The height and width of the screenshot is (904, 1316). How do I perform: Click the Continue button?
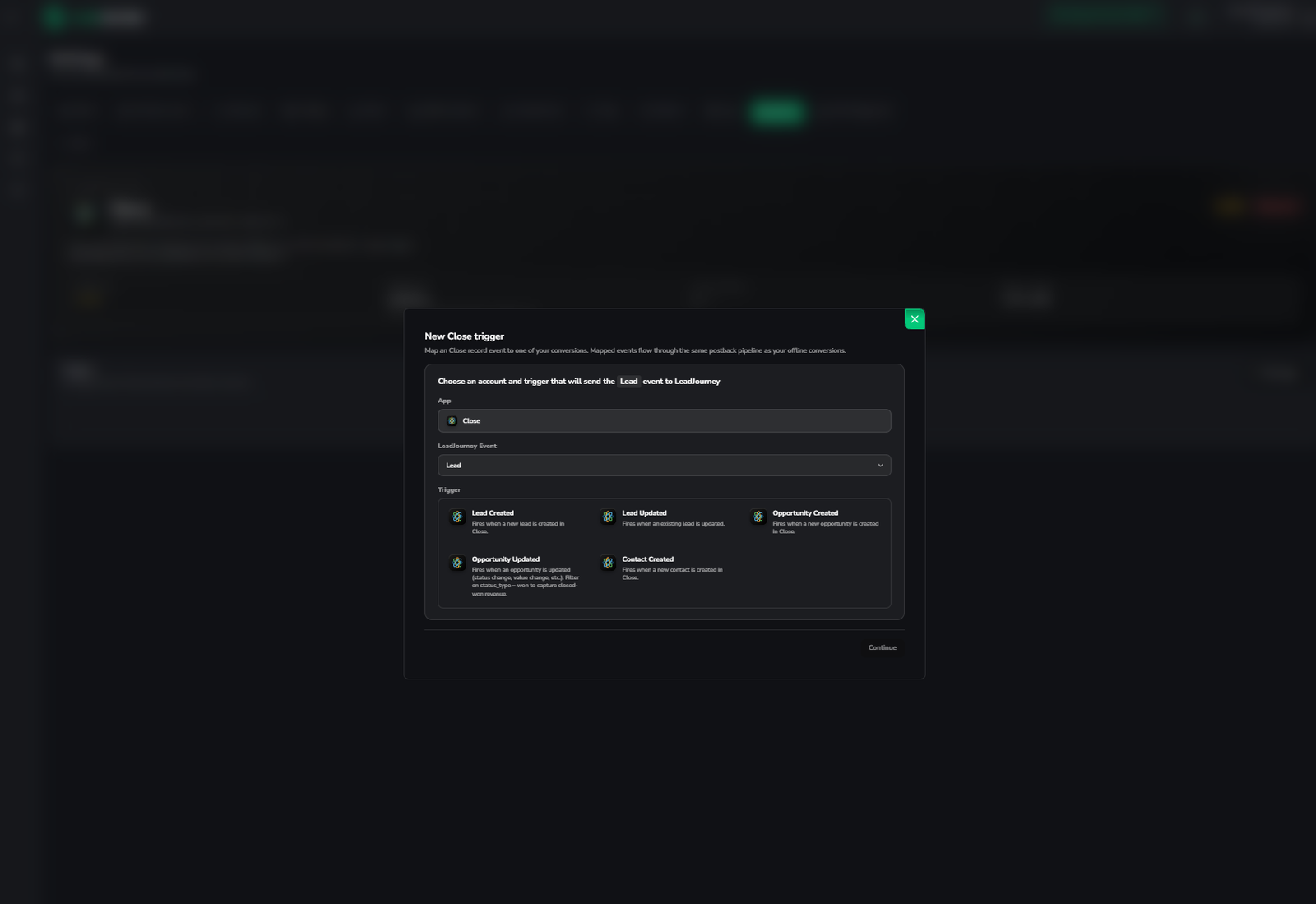(883, 647)
